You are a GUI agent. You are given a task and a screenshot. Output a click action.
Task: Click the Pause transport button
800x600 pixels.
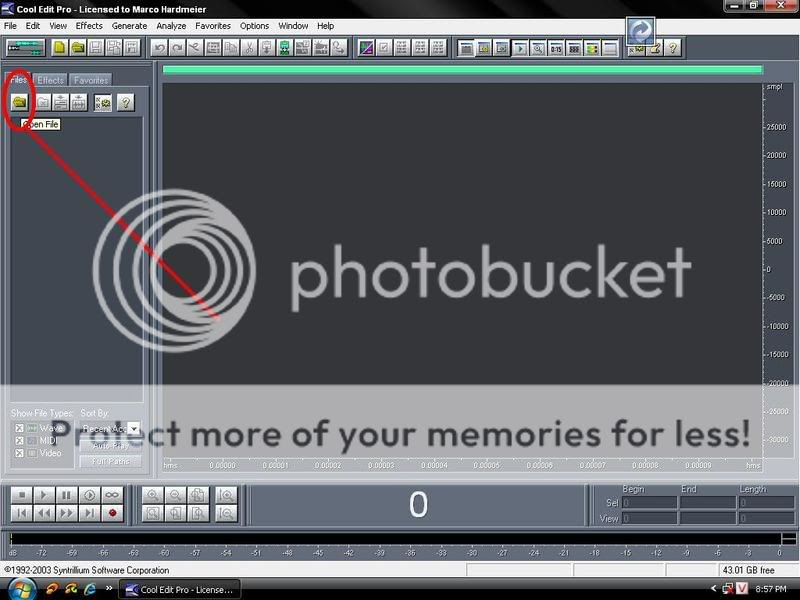66,495
